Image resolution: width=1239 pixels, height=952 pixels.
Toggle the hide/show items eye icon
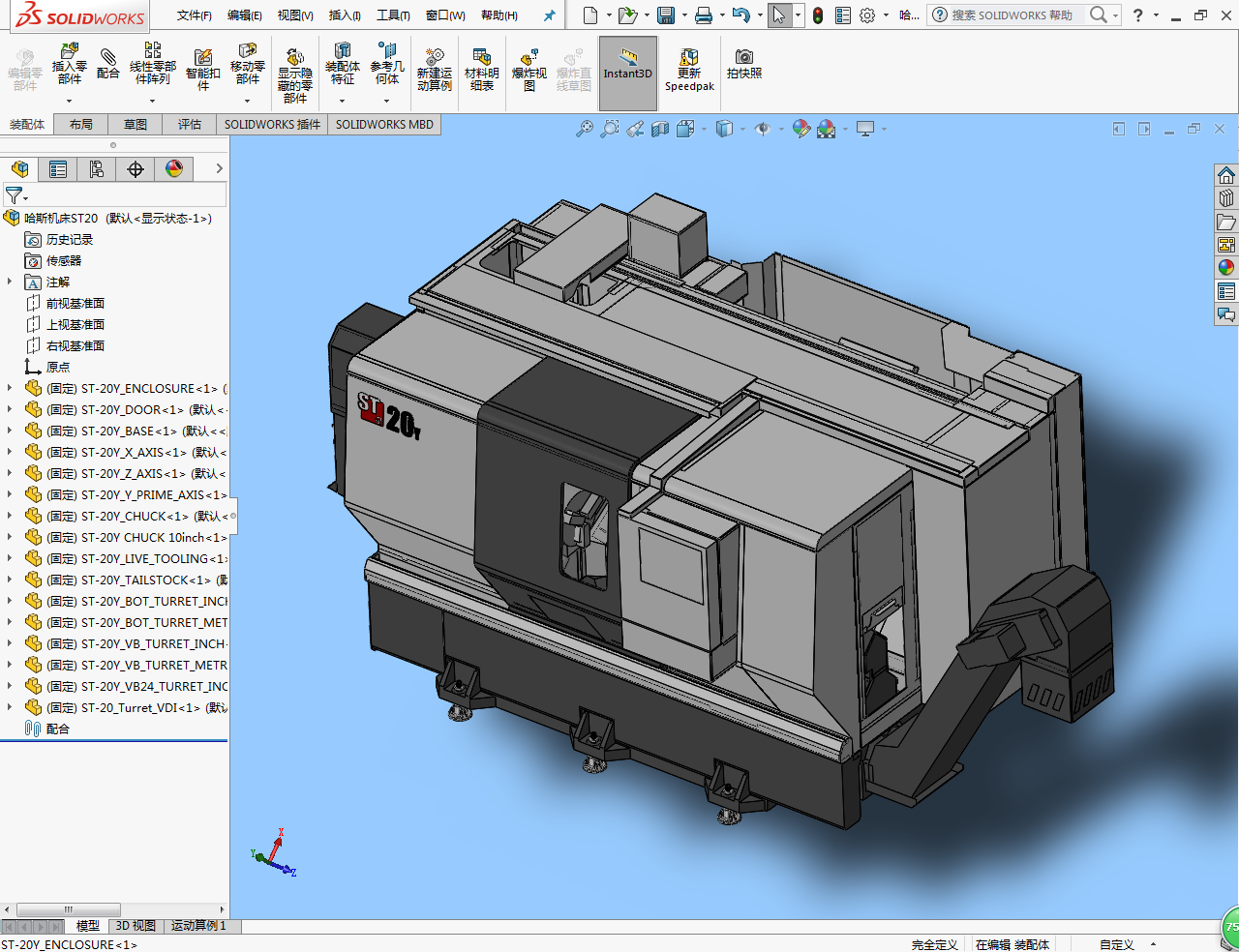pos(763,129)
